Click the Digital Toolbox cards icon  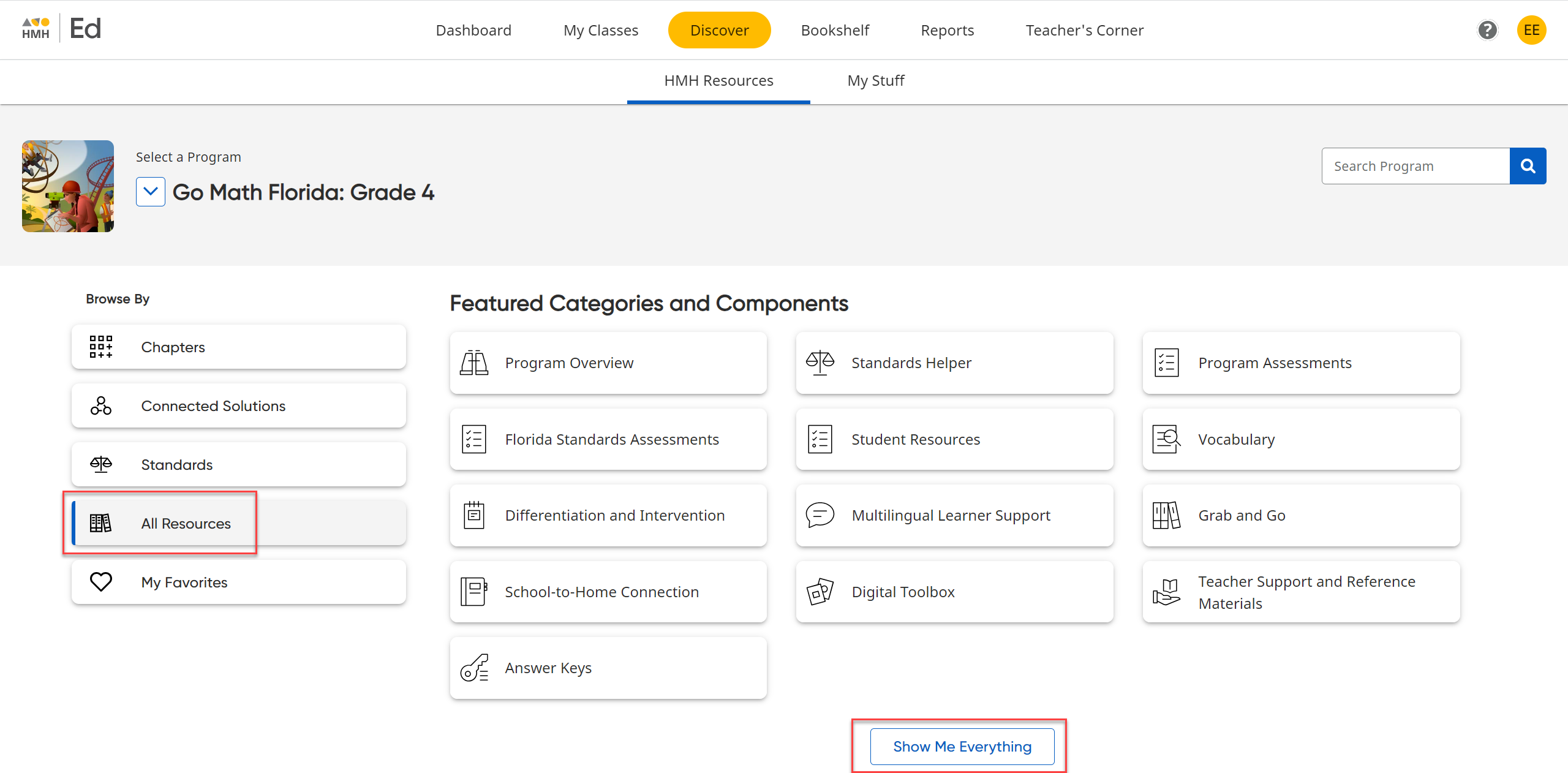pos(820,591)
